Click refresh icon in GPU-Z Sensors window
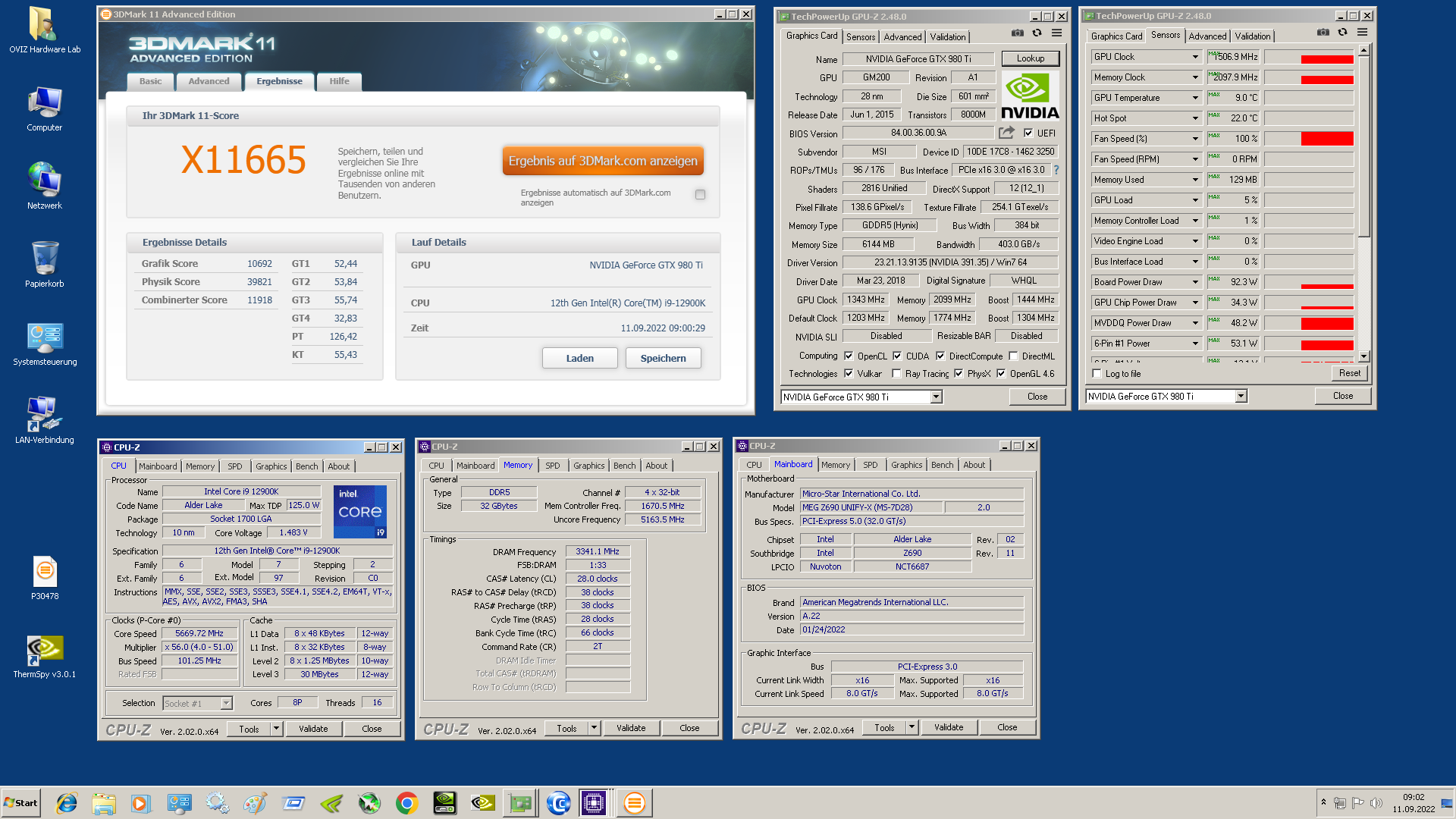 point(1342,33)
